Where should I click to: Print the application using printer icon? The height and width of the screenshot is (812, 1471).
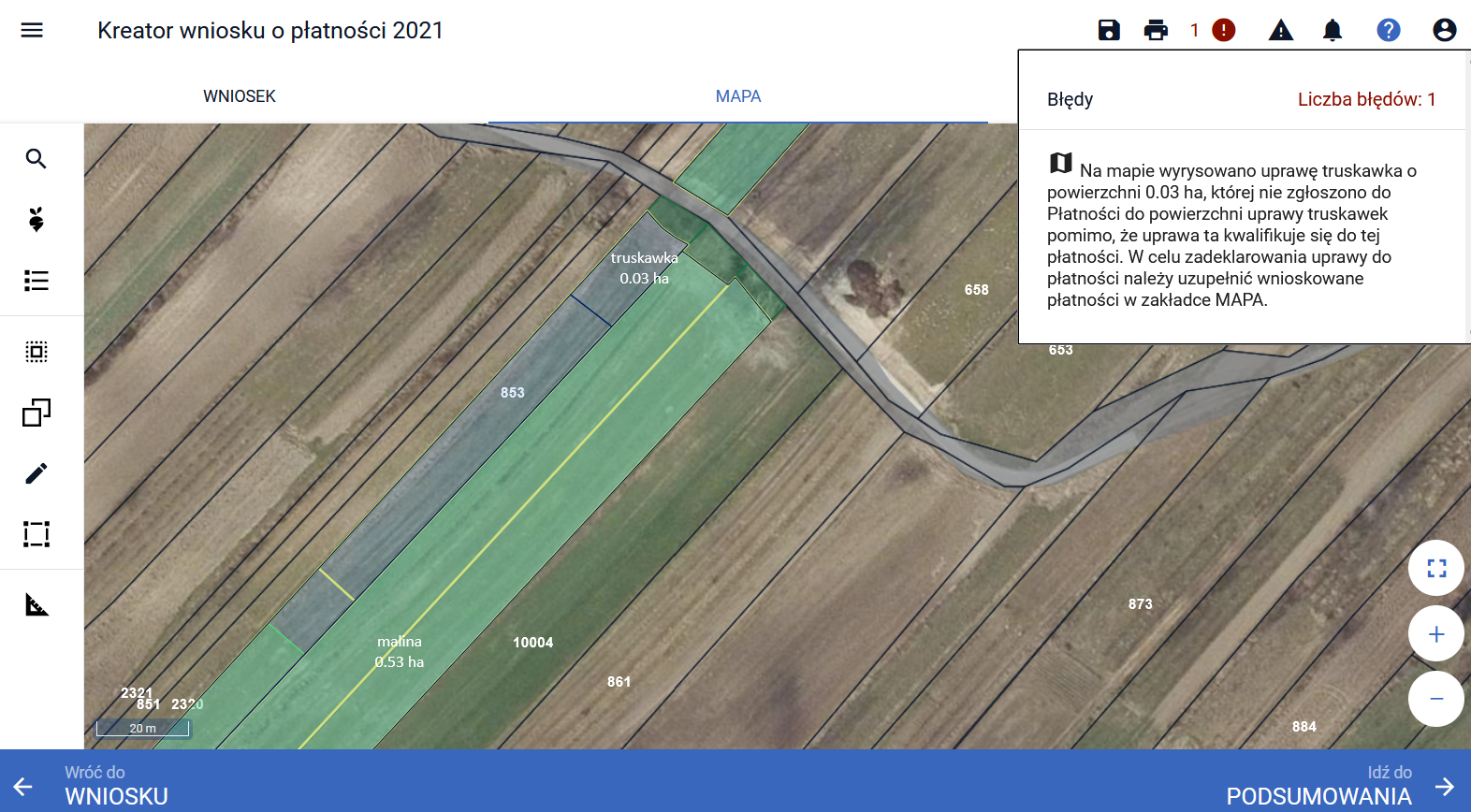1156,30
